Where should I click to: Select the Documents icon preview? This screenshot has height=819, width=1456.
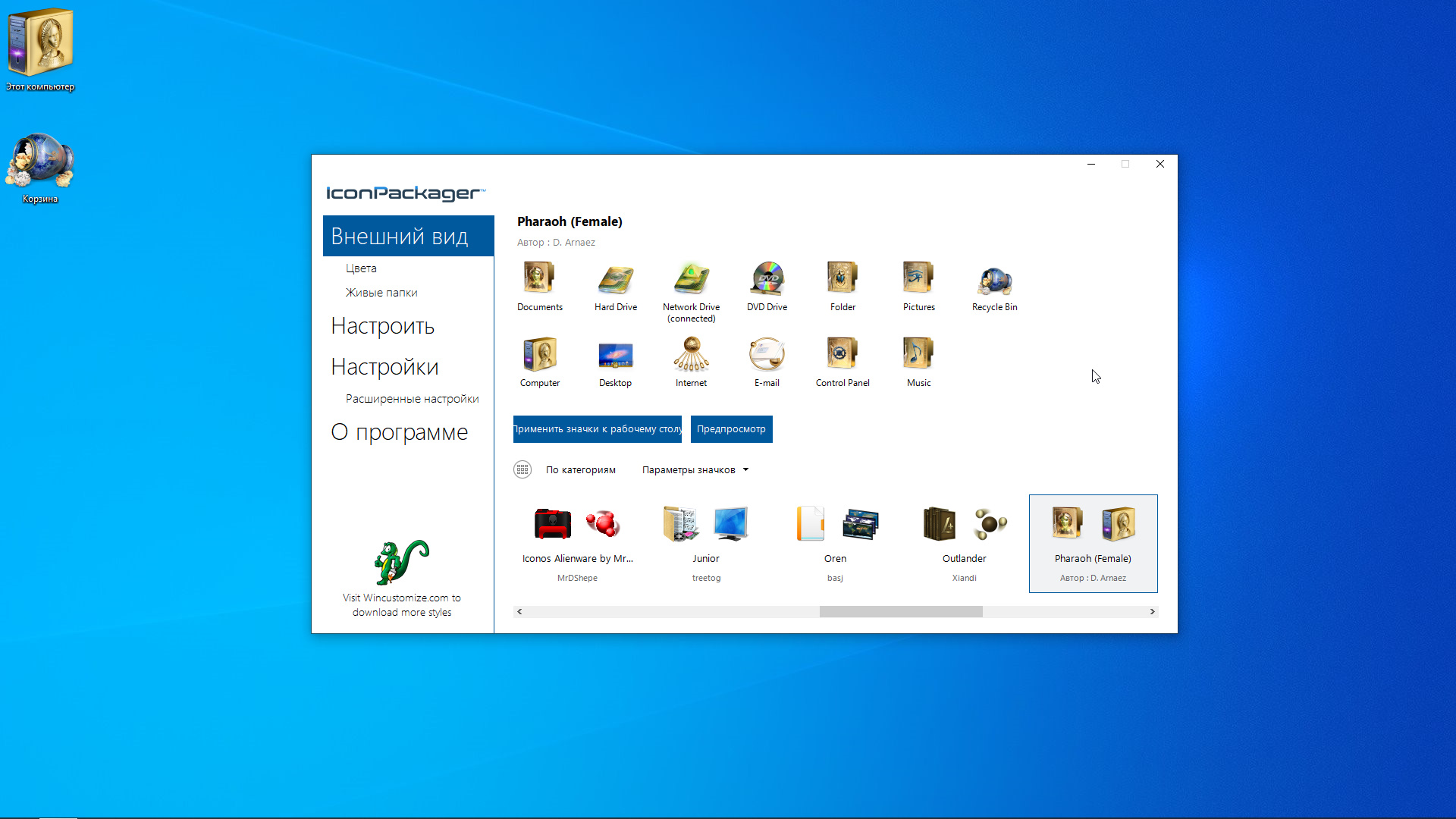point(539,279)
